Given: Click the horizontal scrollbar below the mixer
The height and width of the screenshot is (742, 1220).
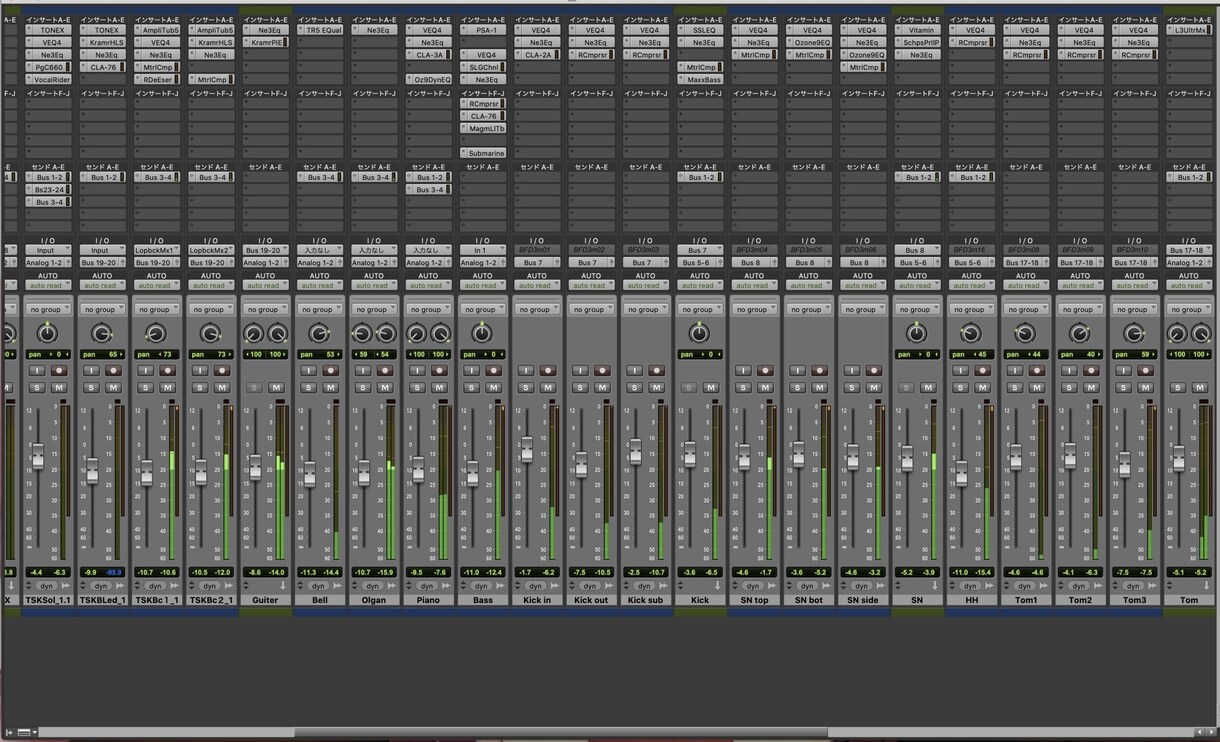Looking at the screenshot, I should point(560,733).
